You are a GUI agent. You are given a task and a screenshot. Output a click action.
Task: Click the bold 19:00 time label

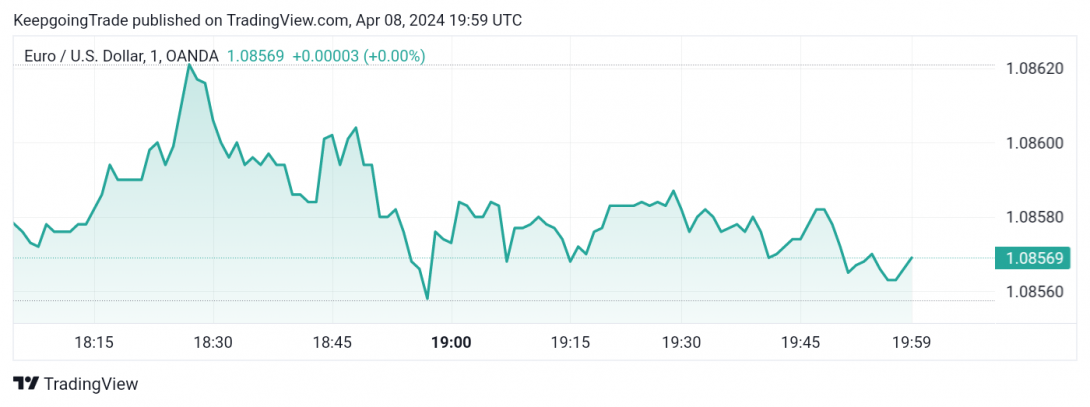451,342
